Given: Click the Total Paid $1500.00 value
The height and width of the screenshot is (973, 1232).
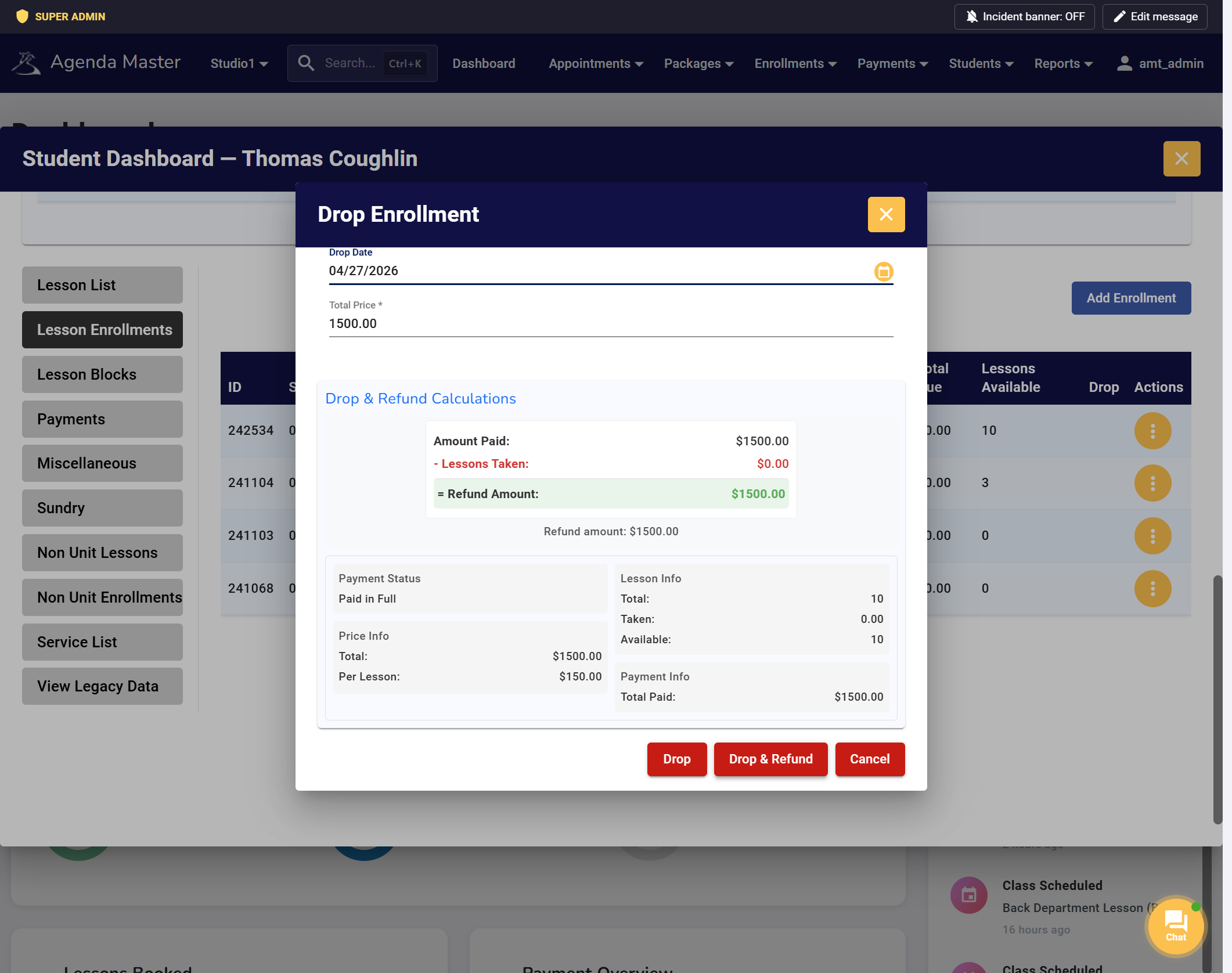Looking at the screenshot, I should [859, 697].
